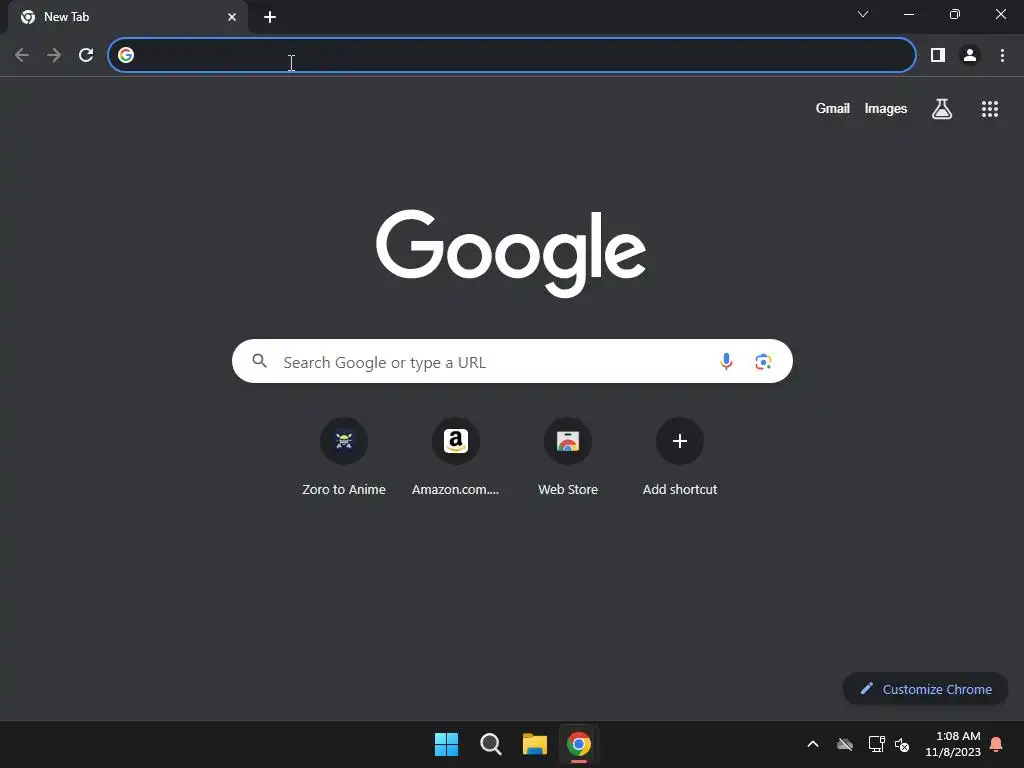Open Web Store shortcut
1024x768 pixels.
(x=568, y=458)
